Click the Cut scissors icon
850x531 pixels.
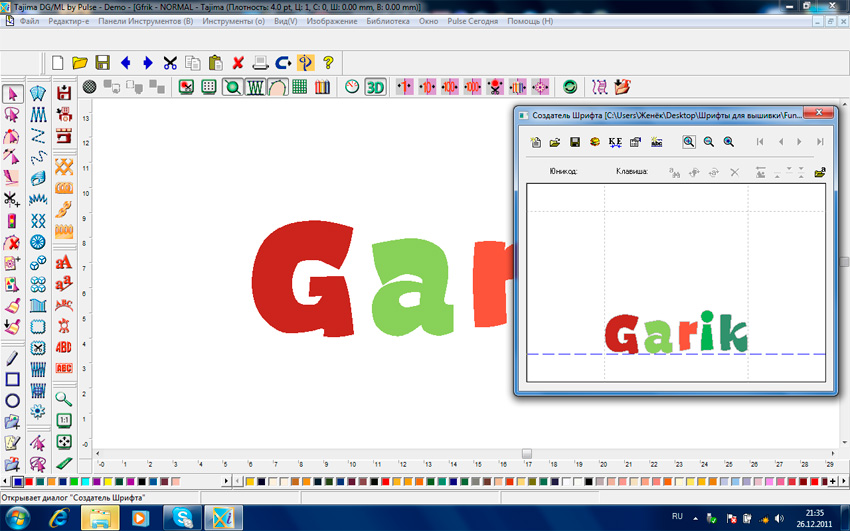point(170,62)
